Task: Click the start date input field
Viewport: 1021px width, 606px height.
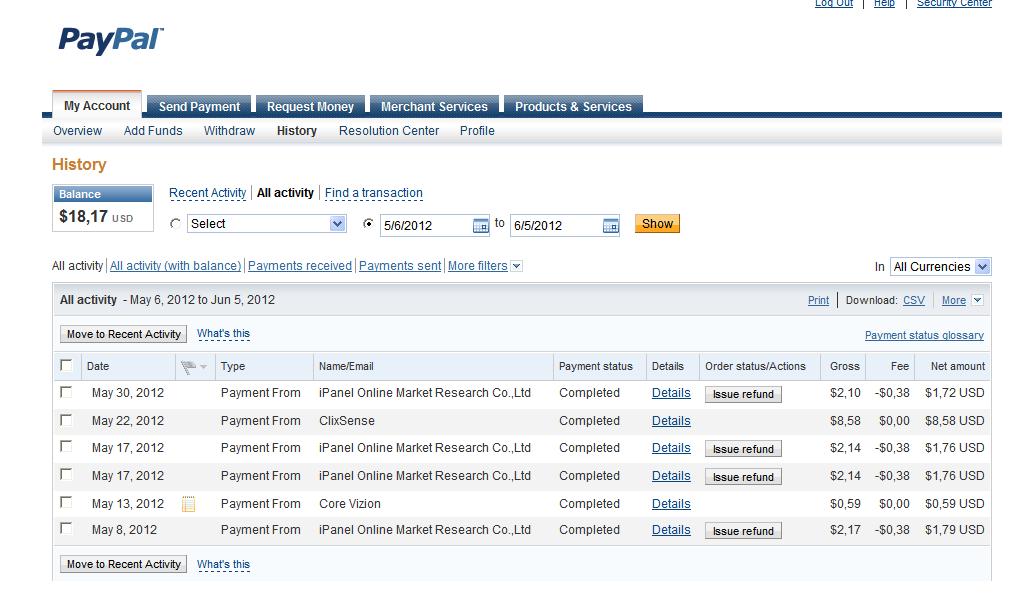Action: pos(424,226)
